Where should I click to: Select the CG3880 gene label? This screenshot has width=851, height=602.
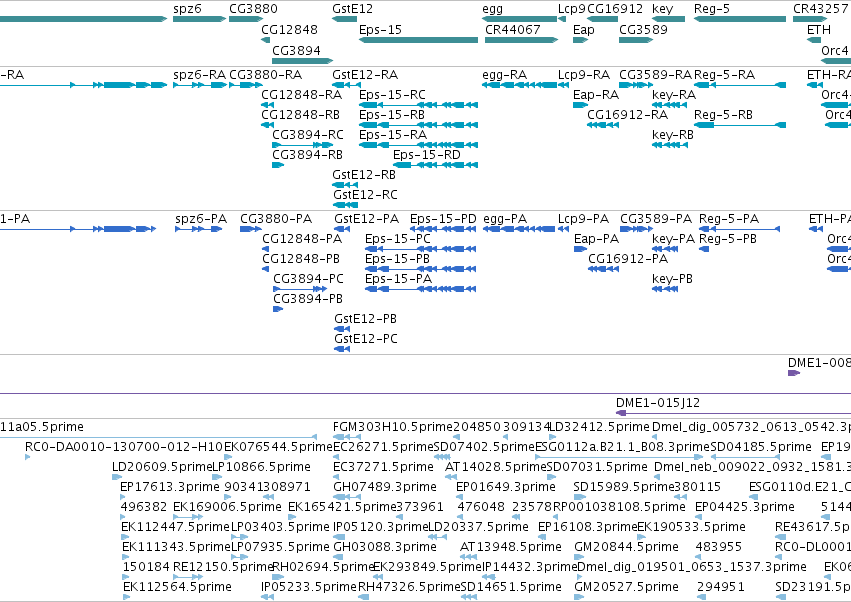pos(253,9)
